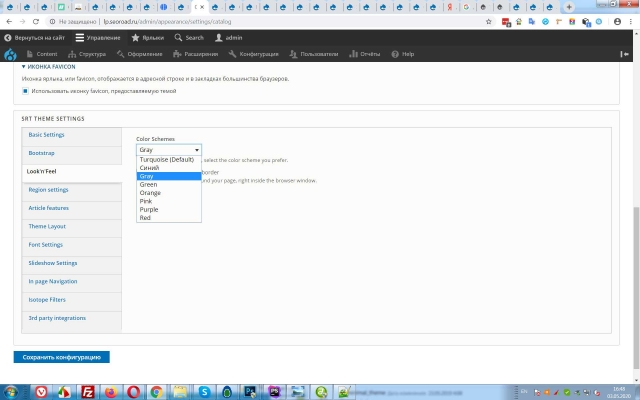Click the browser back arrow

pyautogui.click(x=8, y=20)
